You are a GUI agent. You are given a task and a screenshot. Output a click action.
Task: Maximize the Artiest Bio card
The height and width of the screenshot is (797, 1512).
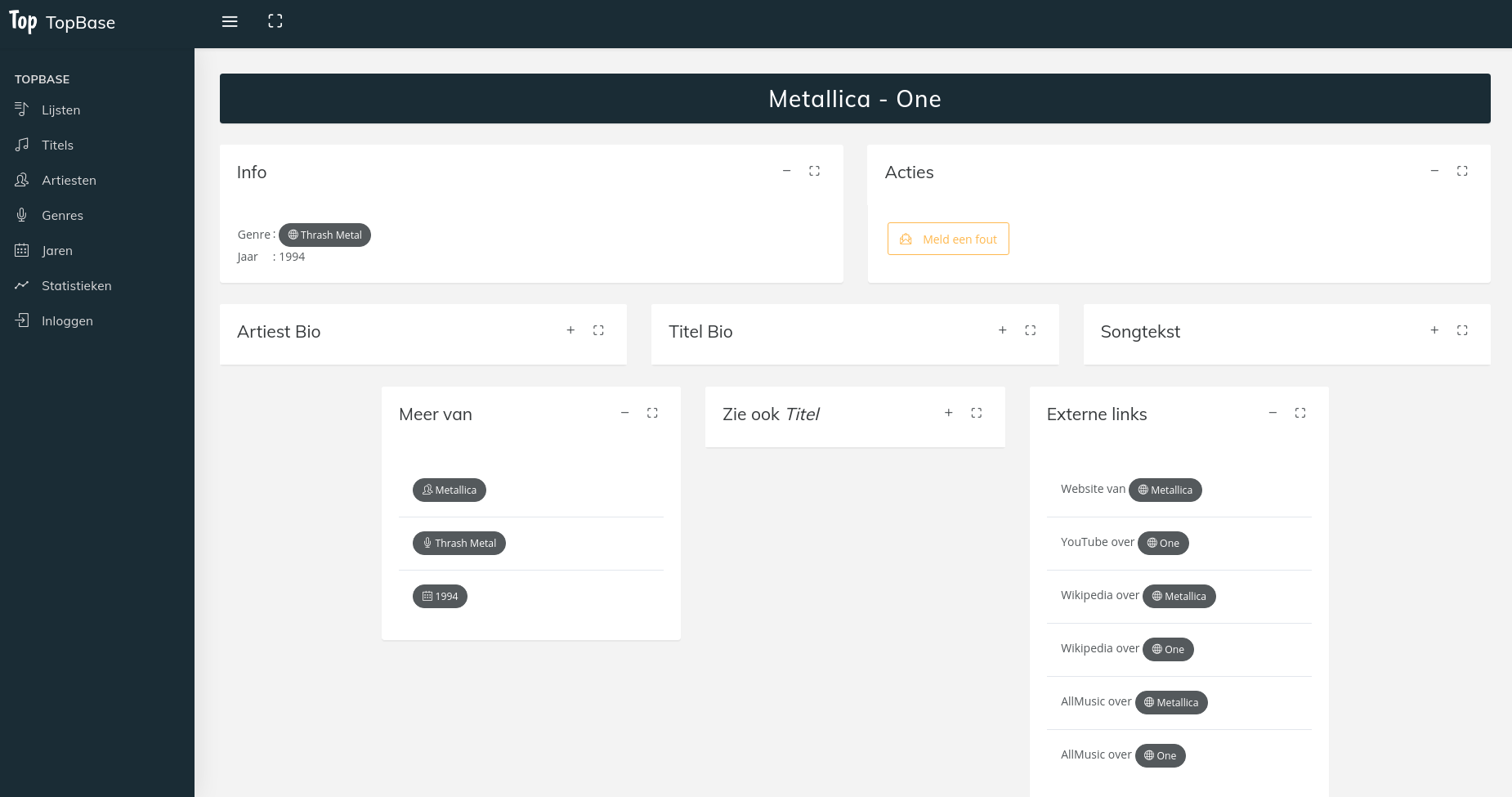coord(598,330)
